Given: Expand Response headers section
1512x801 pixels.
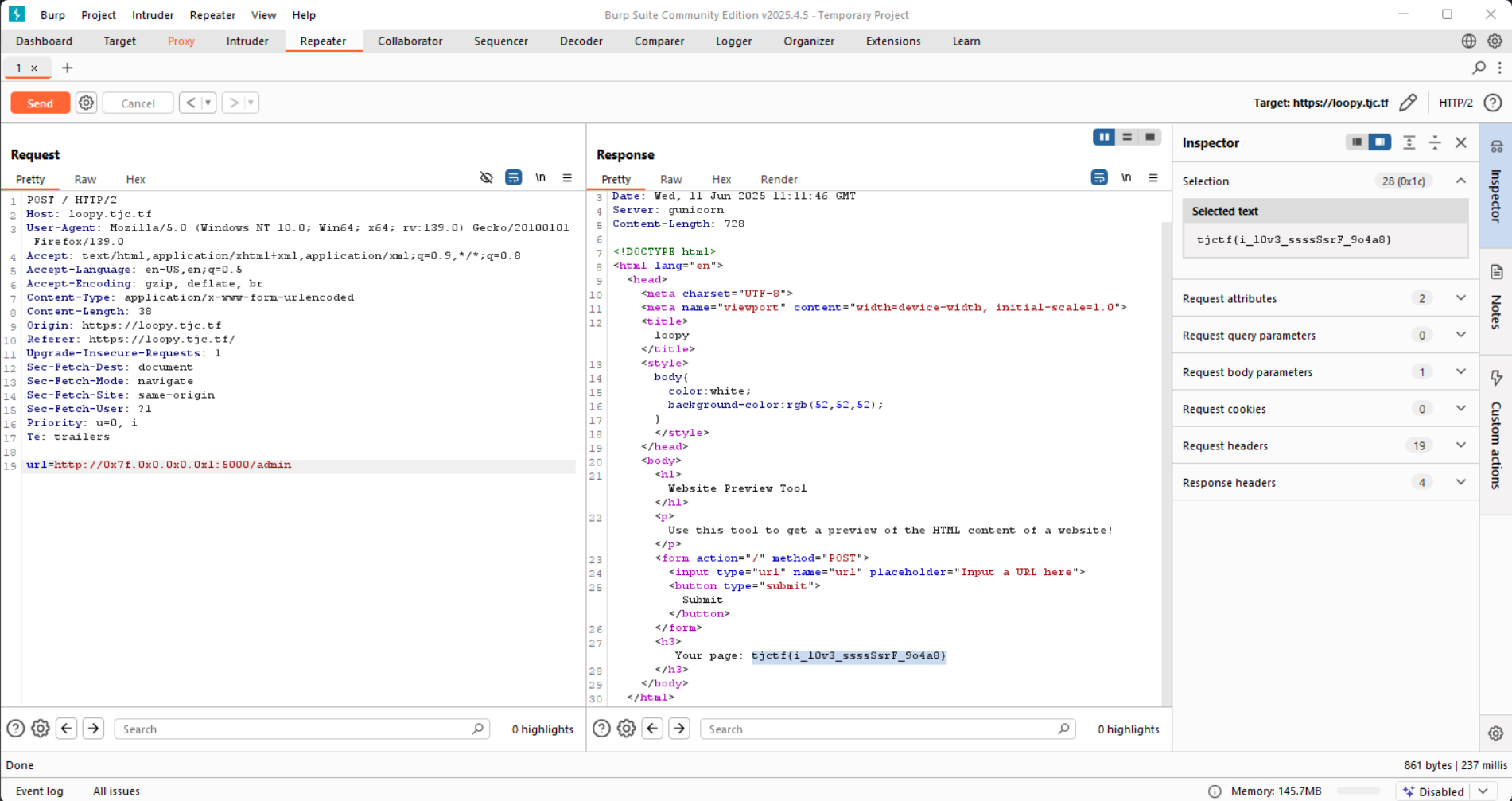Looking at the screenshot, I should (1461, 482).
